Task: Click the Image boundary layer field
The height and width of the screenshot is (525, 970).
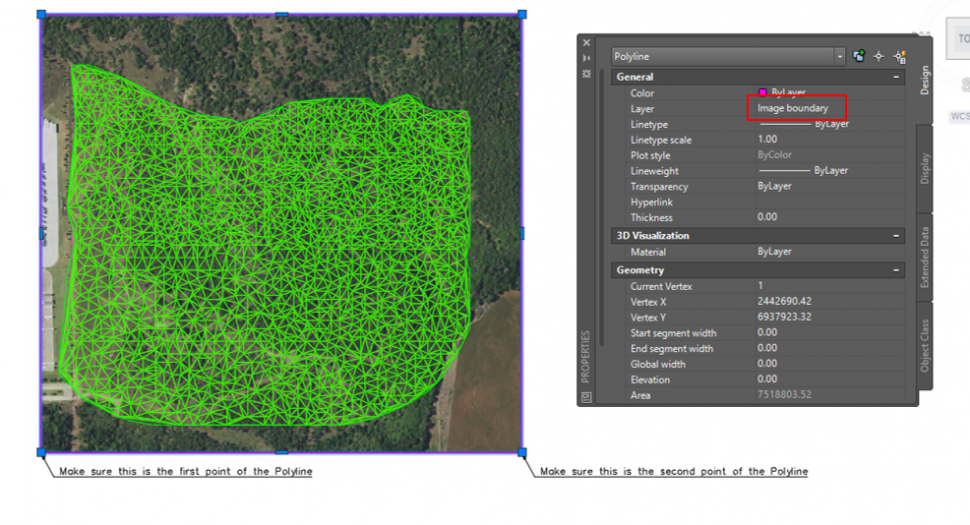Action: pos(797,108)
